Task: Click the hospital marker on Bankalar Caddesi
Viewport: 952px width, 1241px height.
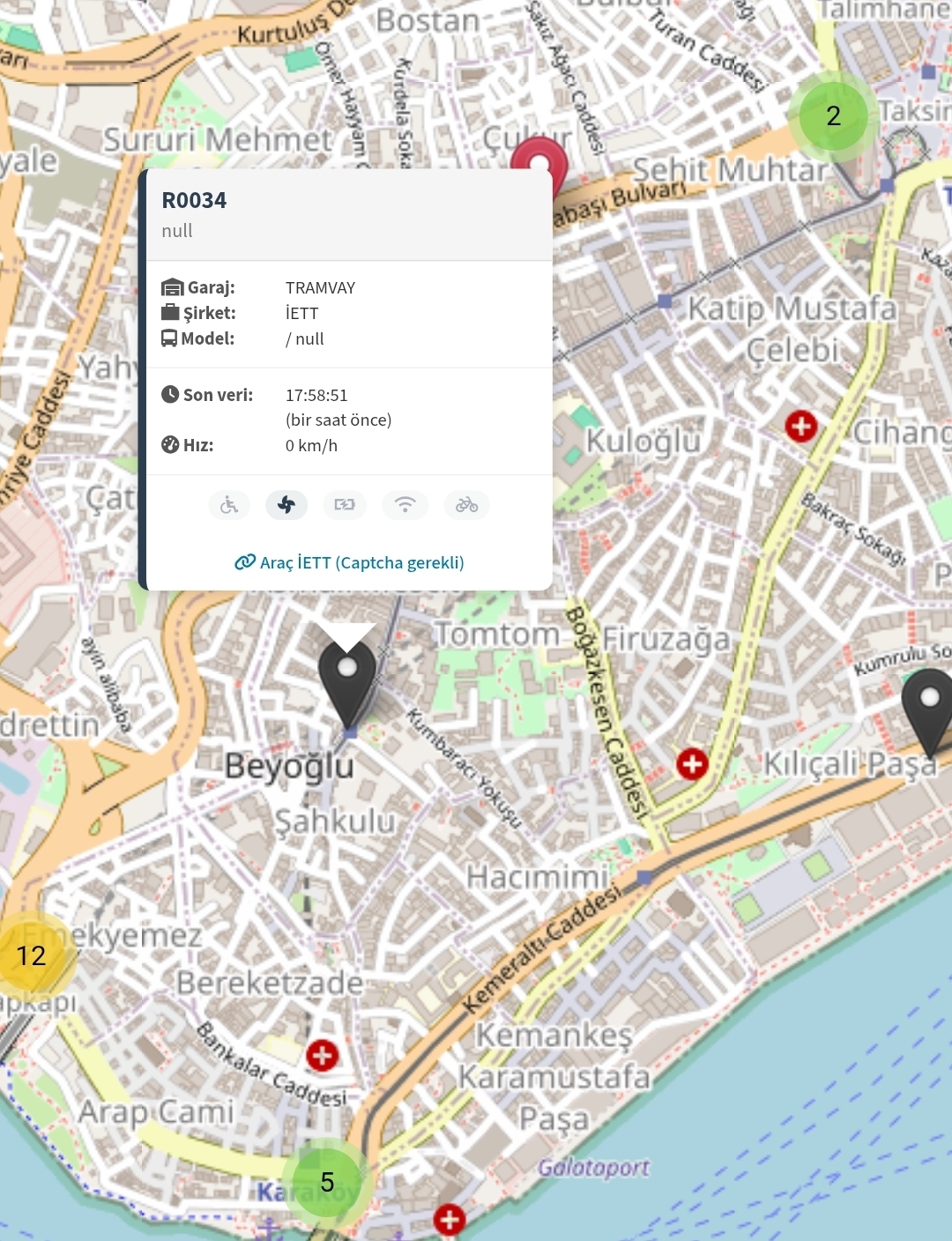Action: click(322, 1055)
